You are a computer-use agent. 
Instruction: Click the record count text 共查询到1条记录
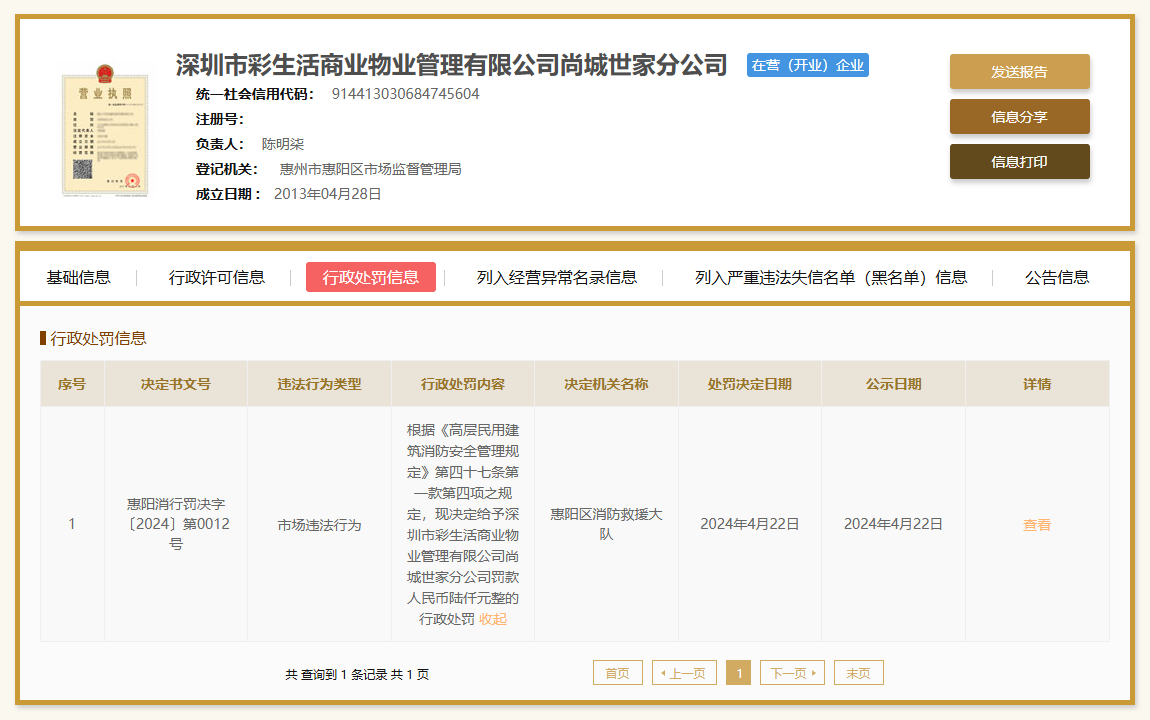pyautogui.click(x=335, y=675)
